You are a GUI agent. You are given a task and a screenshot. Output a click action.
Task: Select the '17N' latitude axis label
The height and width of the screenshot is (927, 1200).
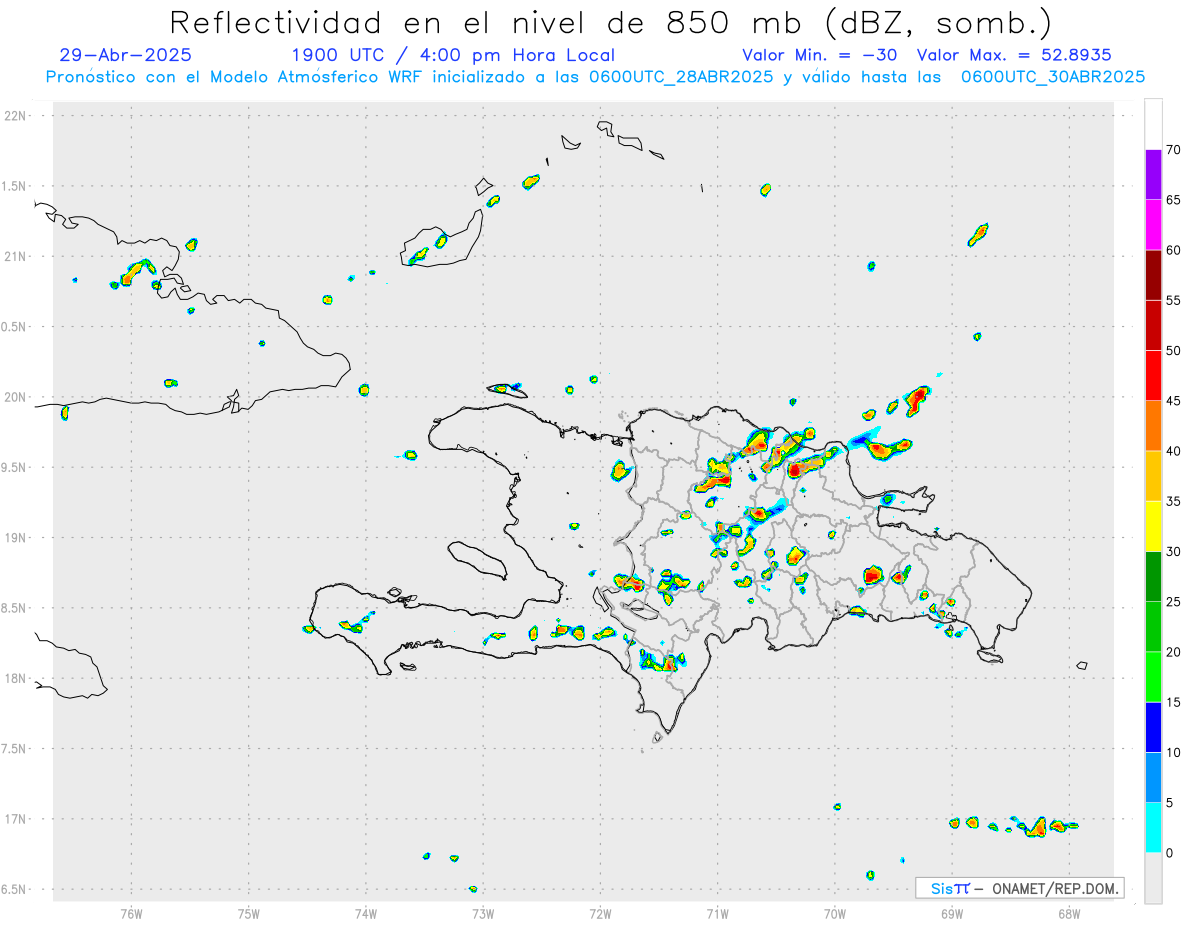coord(17,818)
